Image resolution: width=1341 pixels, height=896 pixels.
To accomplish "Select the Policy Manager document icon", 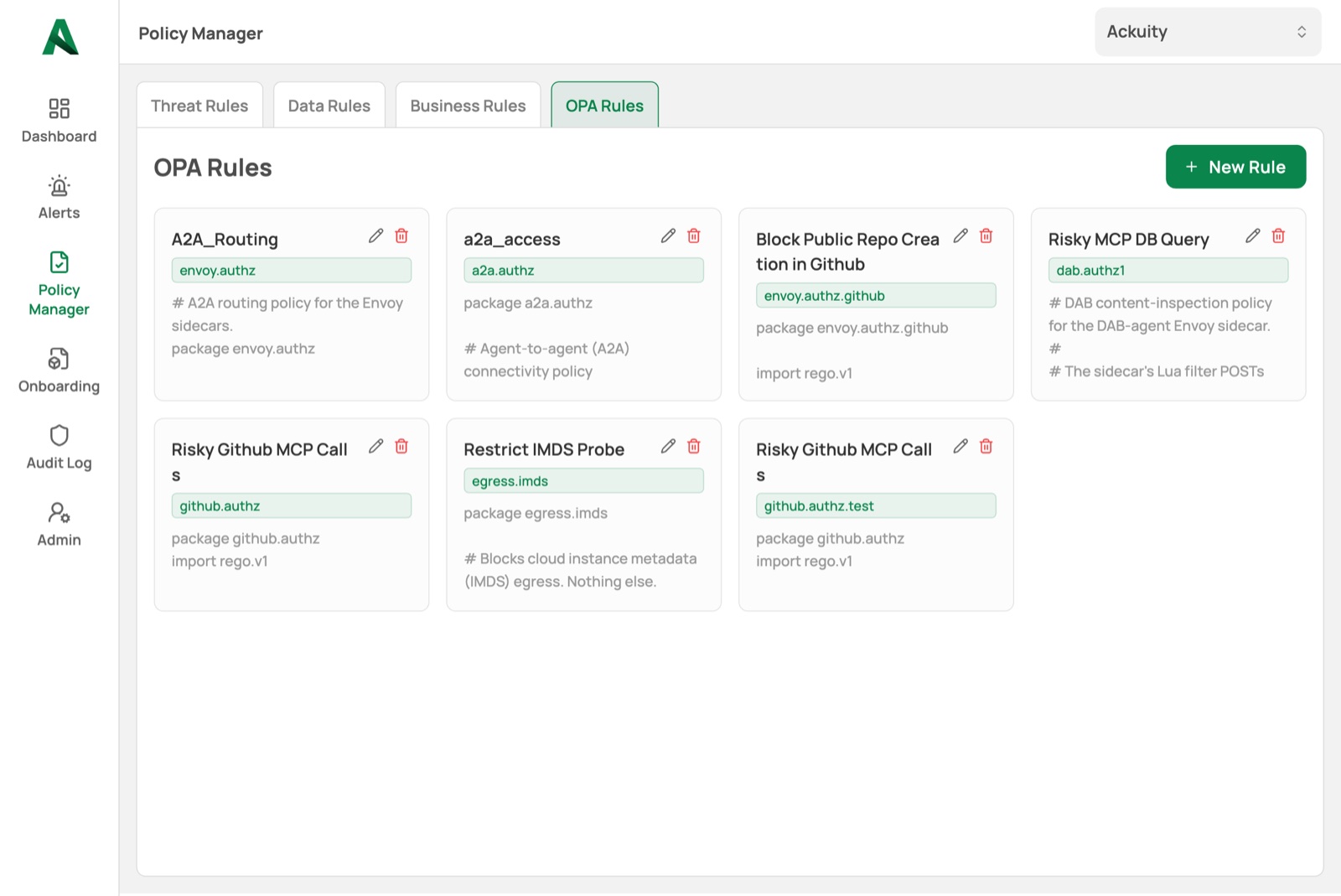I will pyautogui.click(x=59, y=262).
